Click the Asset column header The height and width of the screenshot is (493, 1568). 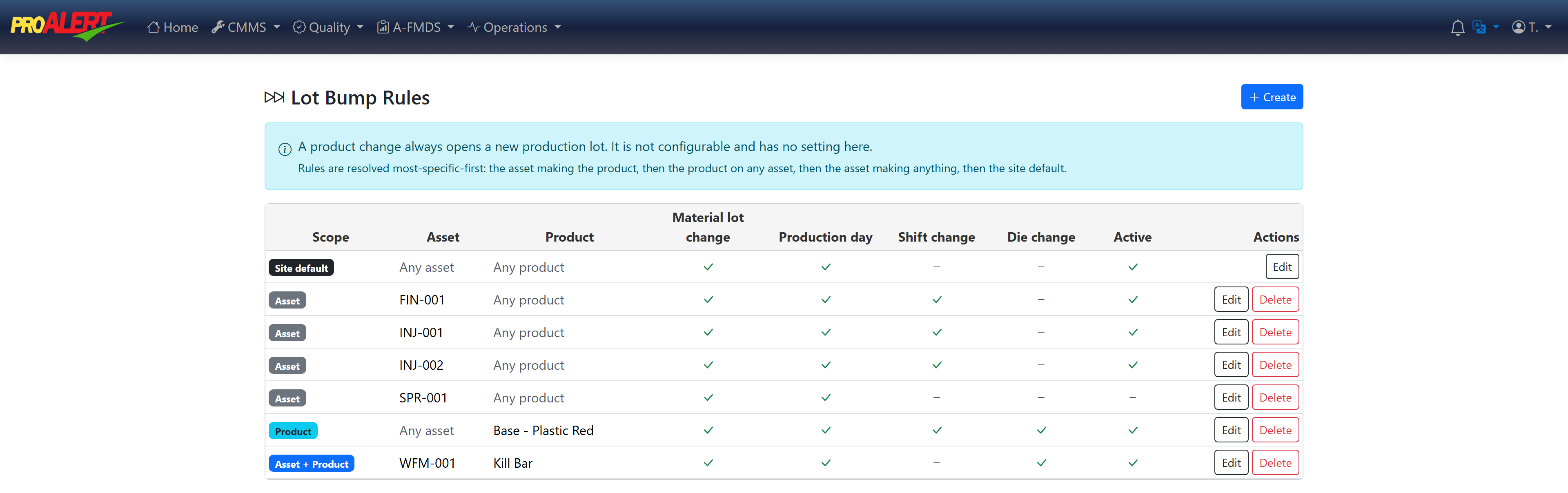(x=443, y=237)
